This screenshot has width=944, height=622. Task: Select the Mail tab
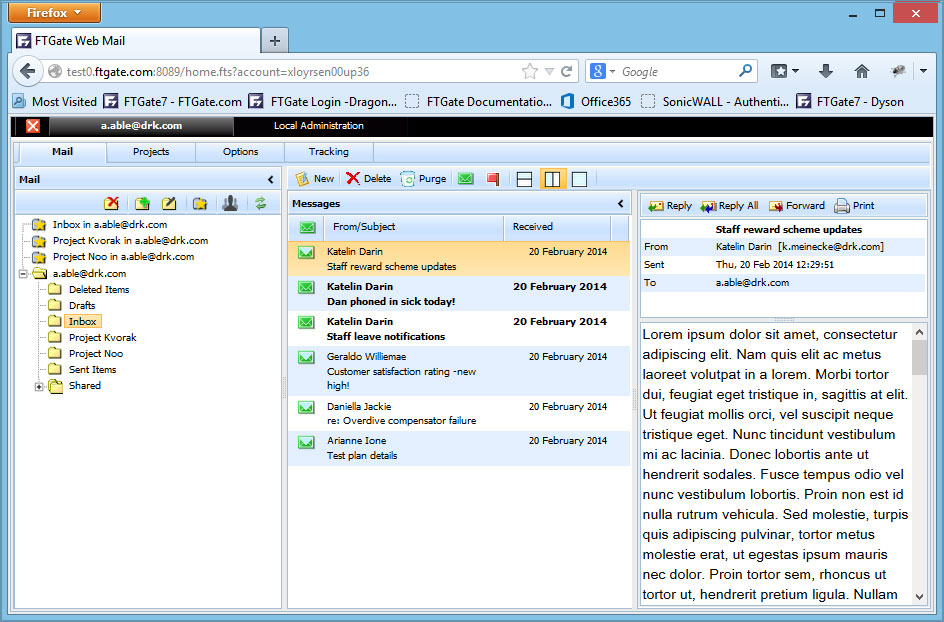pyautogui.click(x=62, y=152)
